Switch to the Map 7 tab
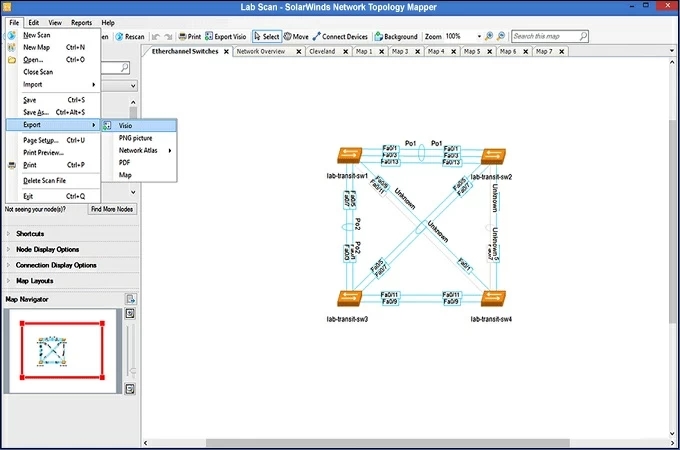The height and width of the screenshot is (450, 680). pyautogui.click(x=544, y=52)
